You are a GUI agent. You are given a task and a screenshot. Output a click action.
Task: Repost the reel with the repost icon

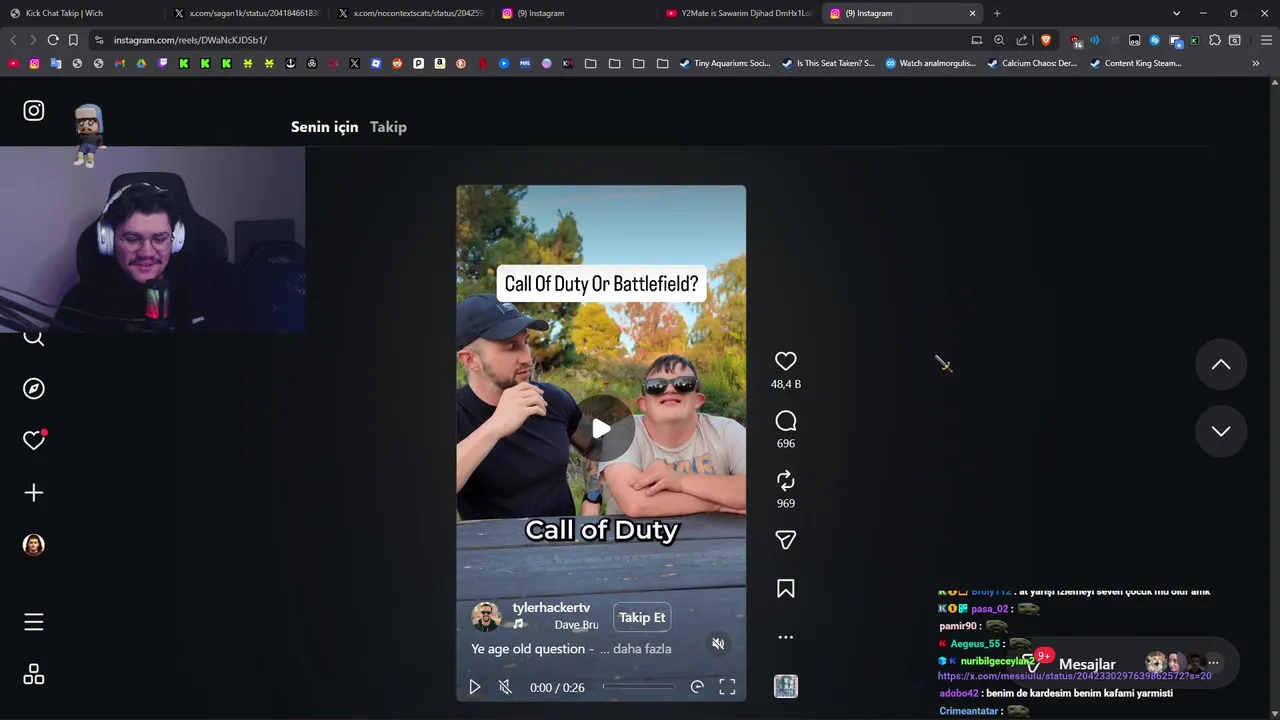point(786,481)
